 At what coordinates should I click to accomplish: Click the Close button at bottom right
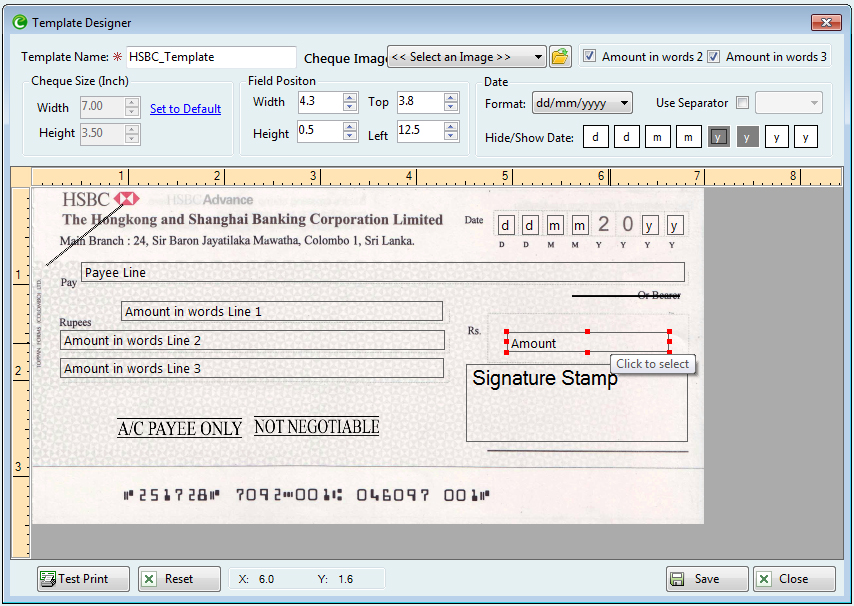coord(794,579)
